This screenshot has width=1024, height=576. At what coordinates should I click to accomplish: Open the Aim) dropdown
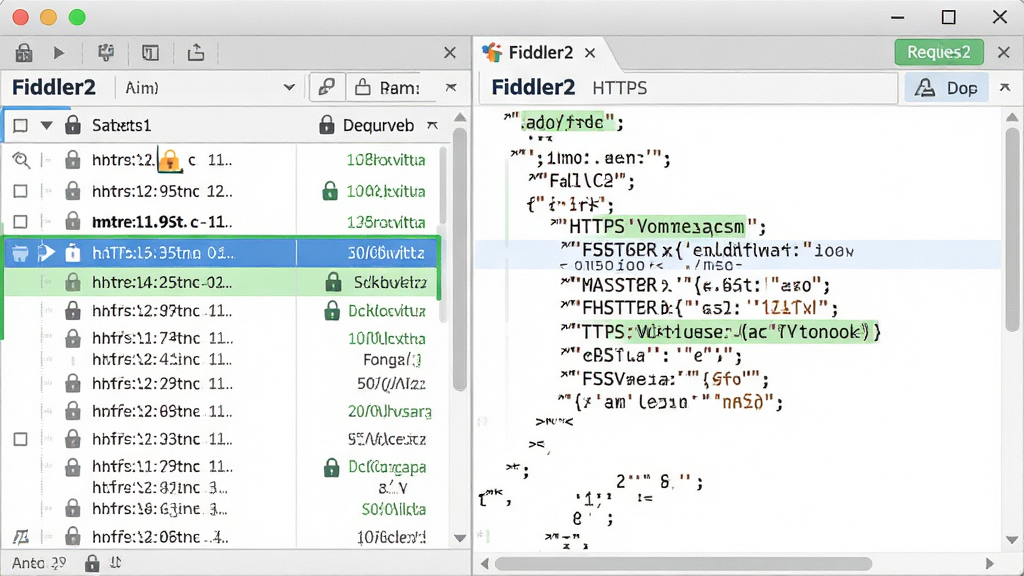click(208, 88)
